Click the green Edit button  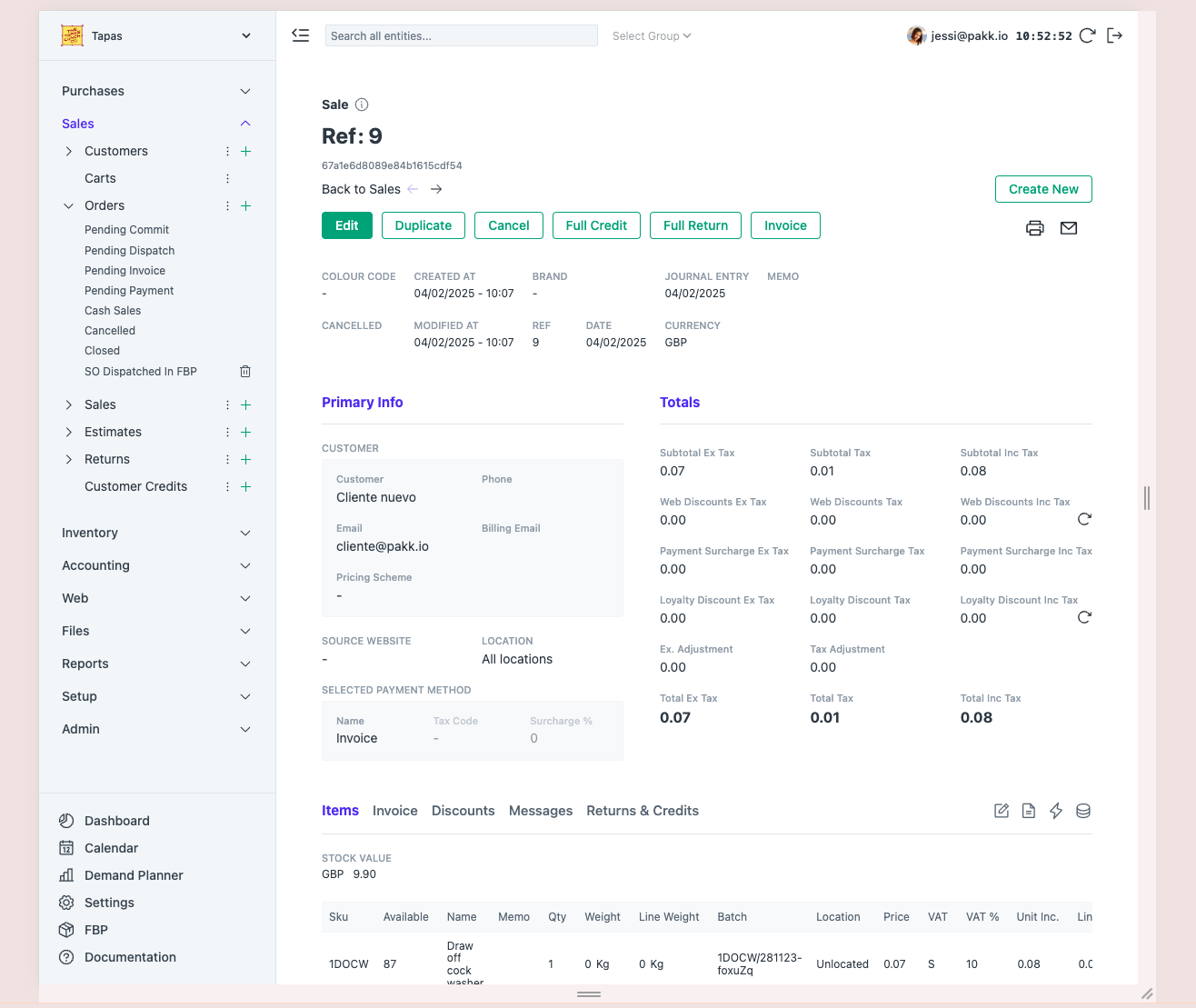[x=346, y=225]
